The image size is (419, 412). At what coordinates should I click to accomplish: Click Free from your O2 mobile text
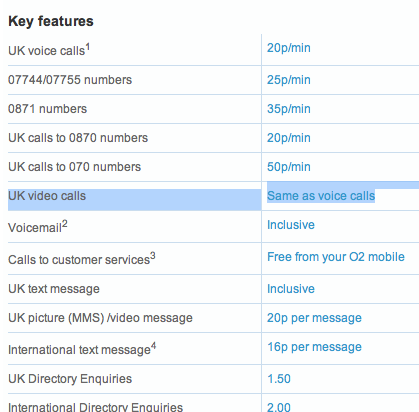[x=336, y=257]
